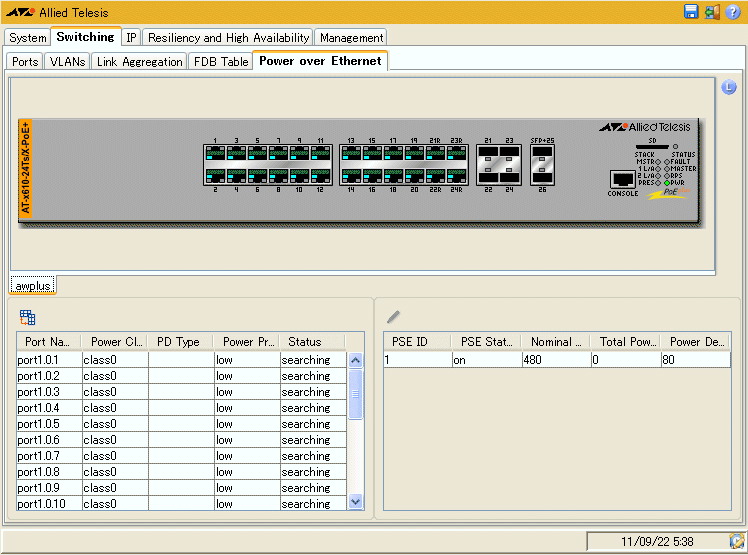This screenshot has height=555, width=748.
Task: Open the help question mark icon
Action: coord(732,11)
